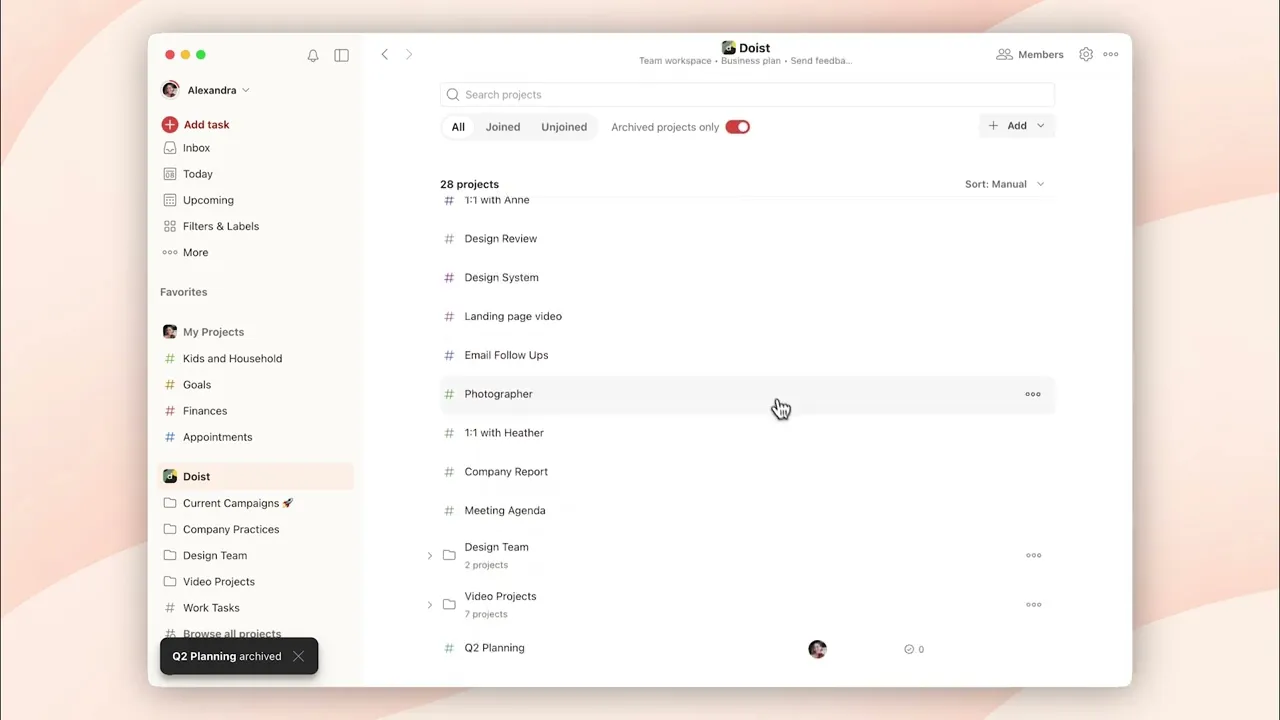Open the Design Review project row
The height and width of the screenshot is (720, 1280).
click(747, 239)
